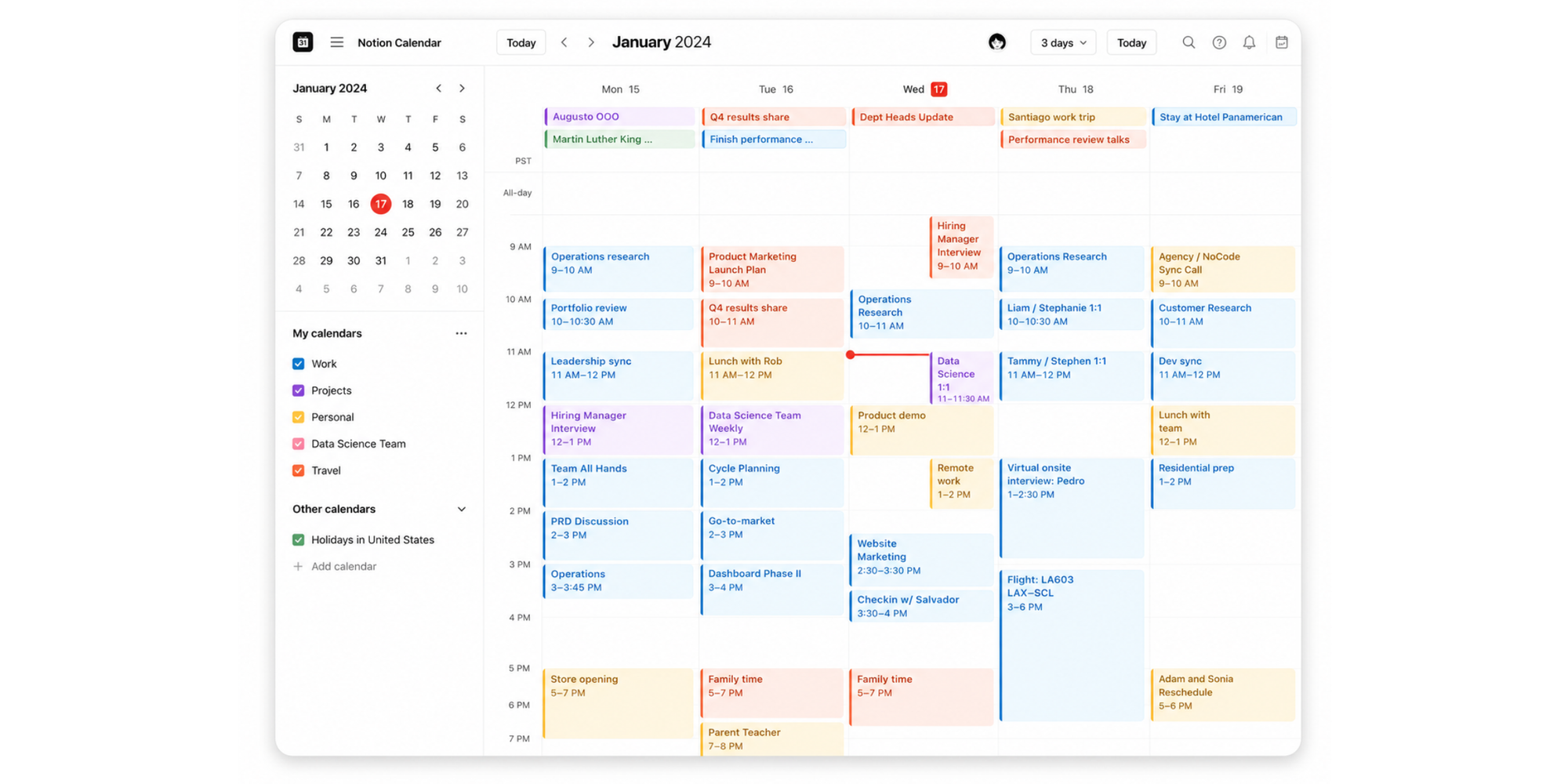Screen dimensions: 1568x784
Task: Toggle the right calendar panel icon
Action: [1281, 42]
